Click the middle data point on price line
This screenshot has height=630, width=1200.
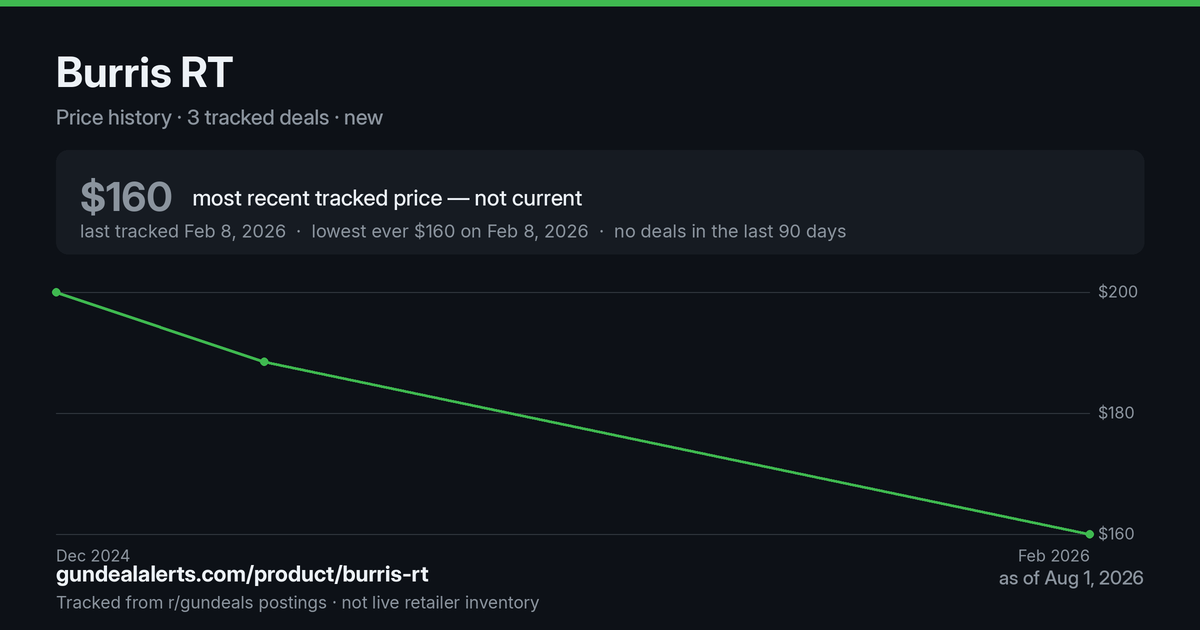pos(264,362)
